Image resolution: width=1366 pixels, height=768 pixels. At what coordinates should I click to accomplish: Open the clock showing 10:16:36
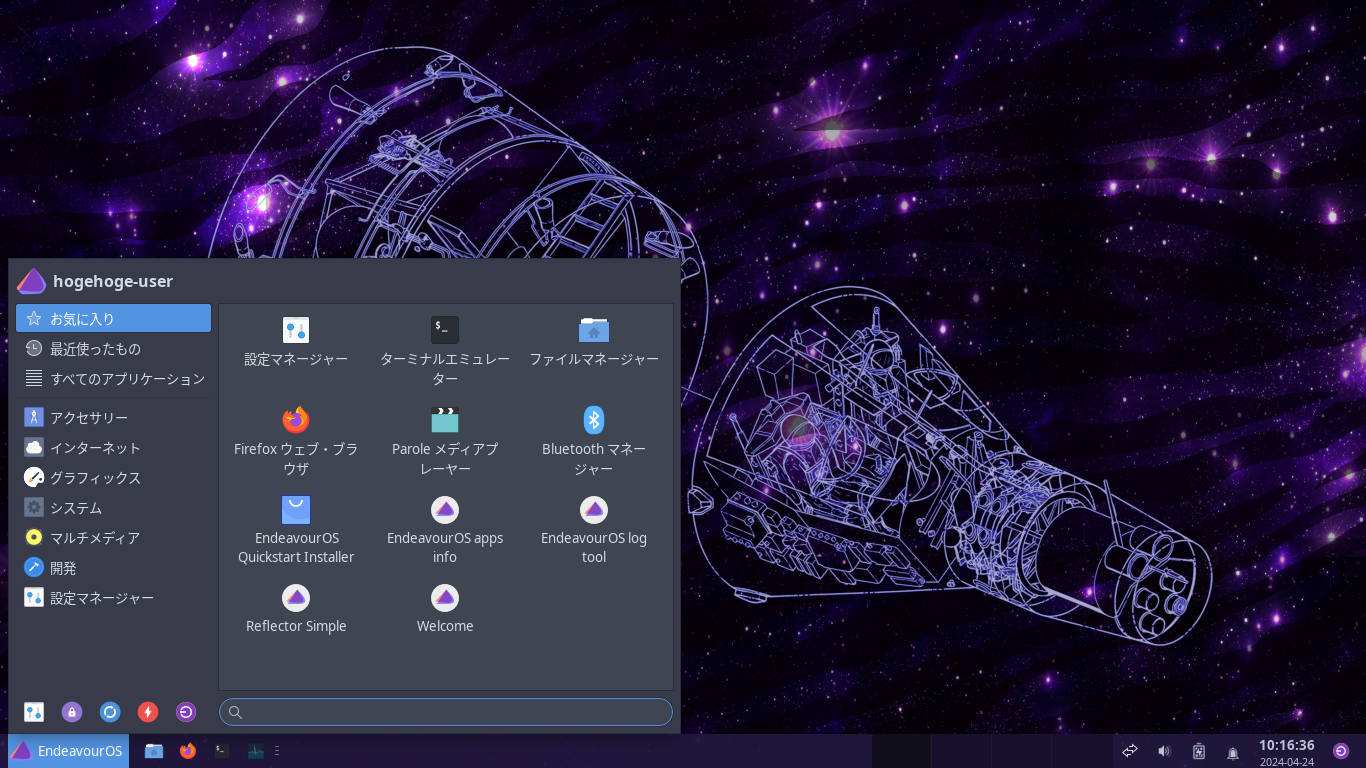[x=1286, y=752]
